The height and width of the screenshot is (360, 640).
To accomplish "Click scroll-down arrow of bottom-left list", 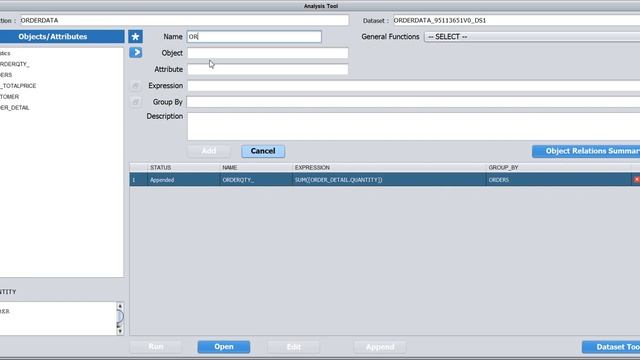I will point(120,331).
